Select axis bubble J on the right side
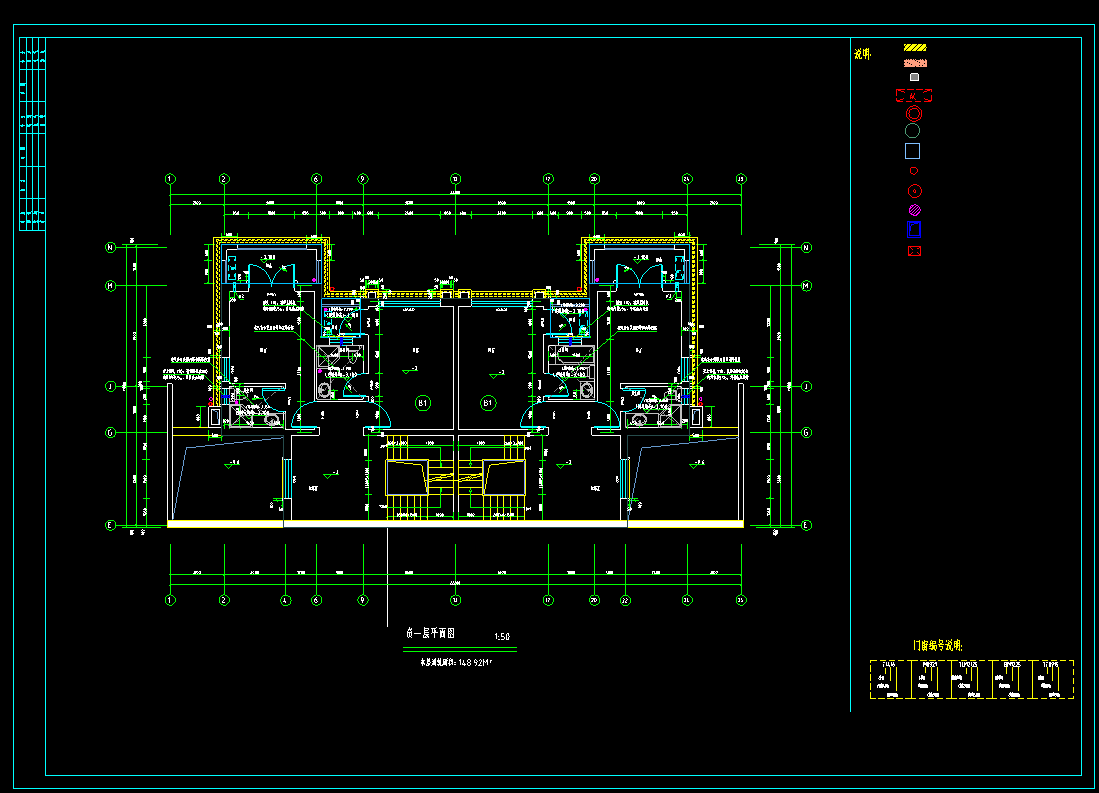Image resolution: width=1099 pixels, height=793 pixels. pyautogui.click(x=806, y=386)
